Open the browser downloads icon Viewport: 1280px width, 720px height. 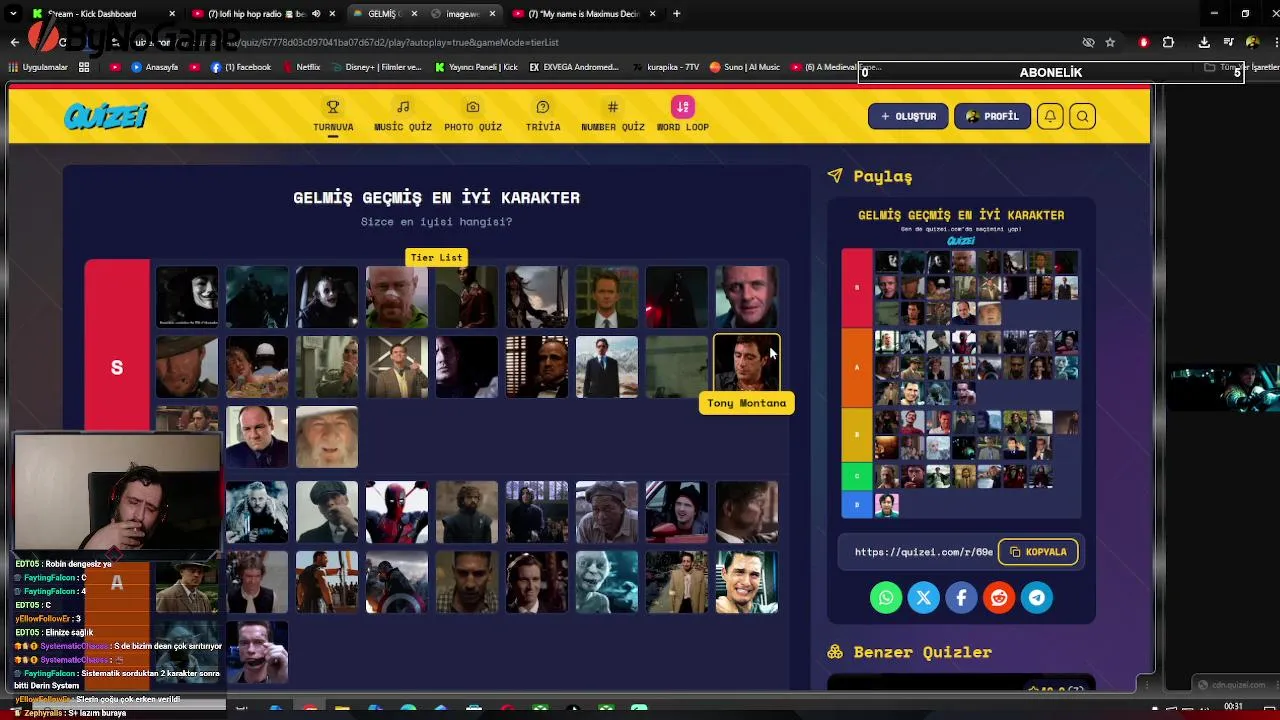pos(1204,42)
